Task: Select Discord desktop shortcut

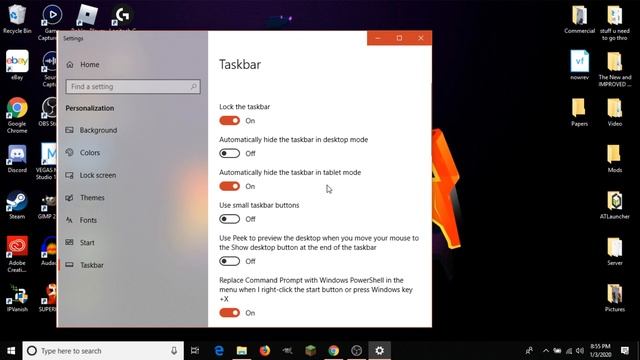Action: (x=17, y=158)
